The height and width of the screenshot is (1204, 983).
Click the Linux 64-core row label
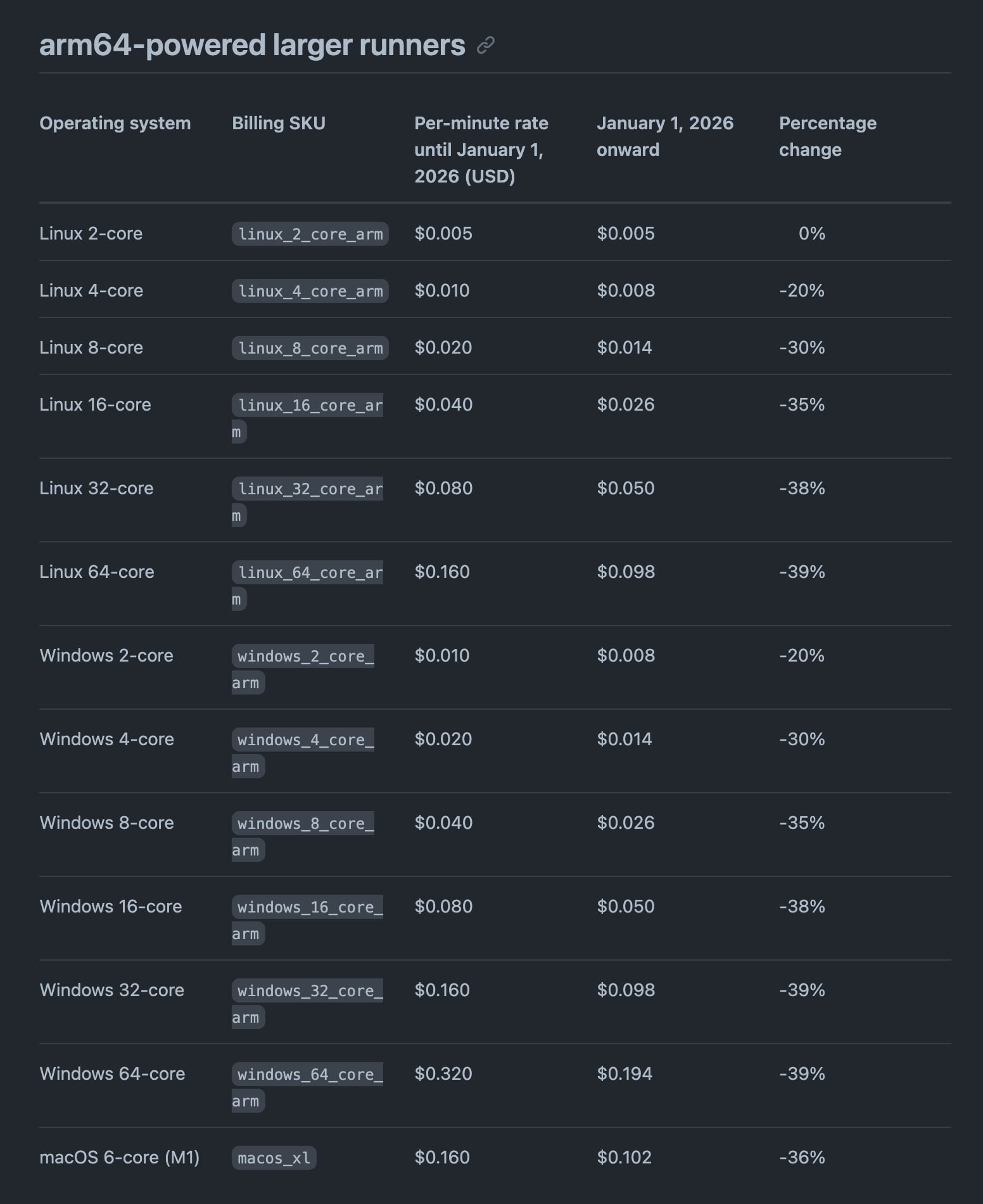(x=96, y=572)
